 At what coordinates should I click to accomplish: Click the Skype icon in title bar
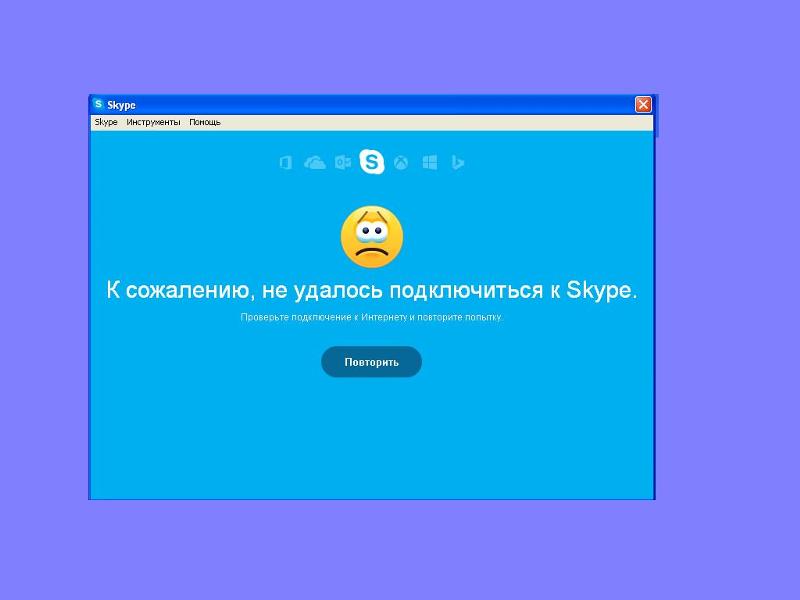tap(98, 105)
